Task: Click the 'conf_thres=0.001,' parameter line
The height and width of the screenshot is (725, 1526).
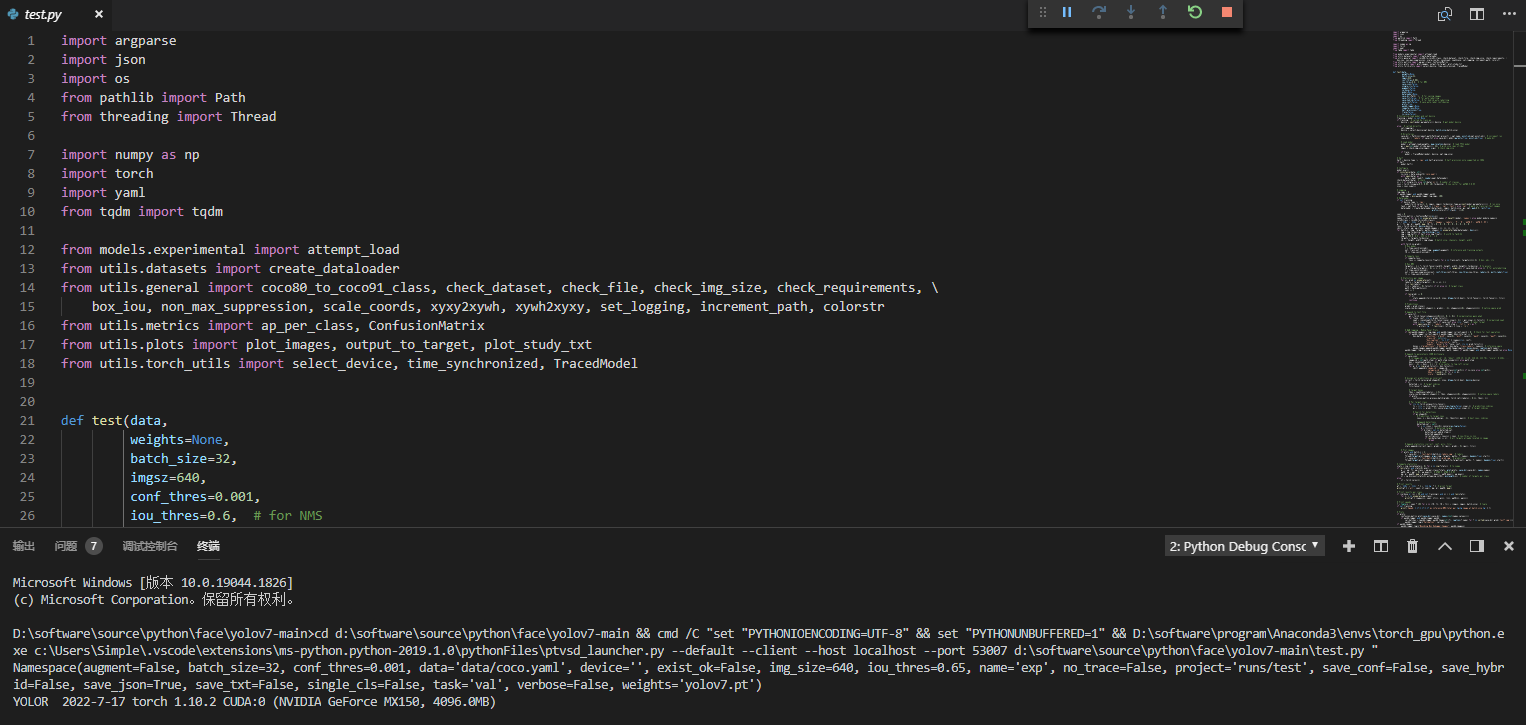Action: (x=195, y=496)
